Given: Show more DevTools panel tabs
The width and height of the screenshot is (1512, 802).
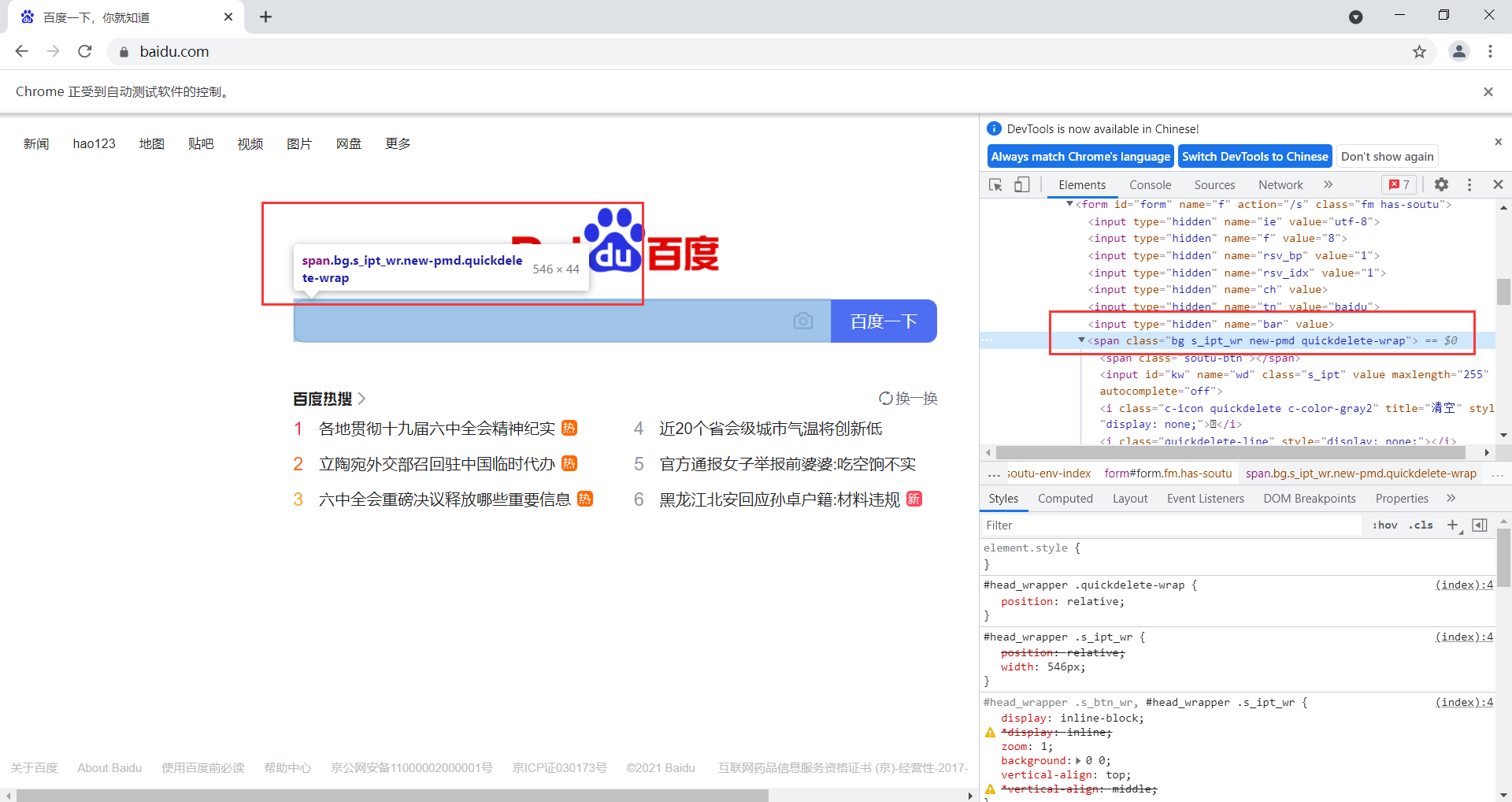Looking at the screenshot, I should (x=1328, y=184).
